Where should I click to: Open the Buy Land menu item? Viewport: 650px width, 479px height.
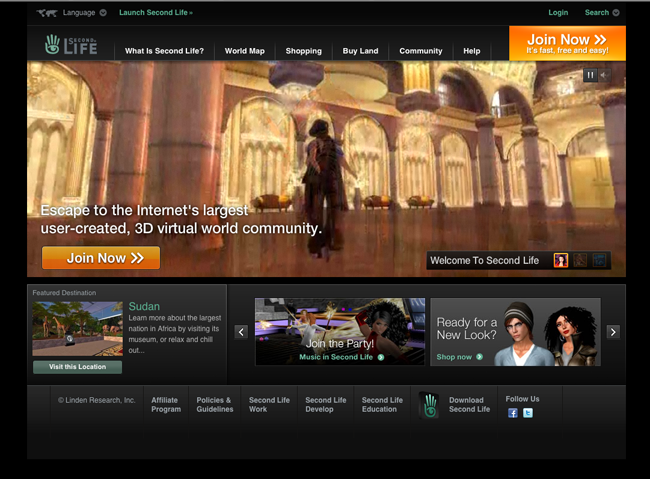tap(360, 51)
